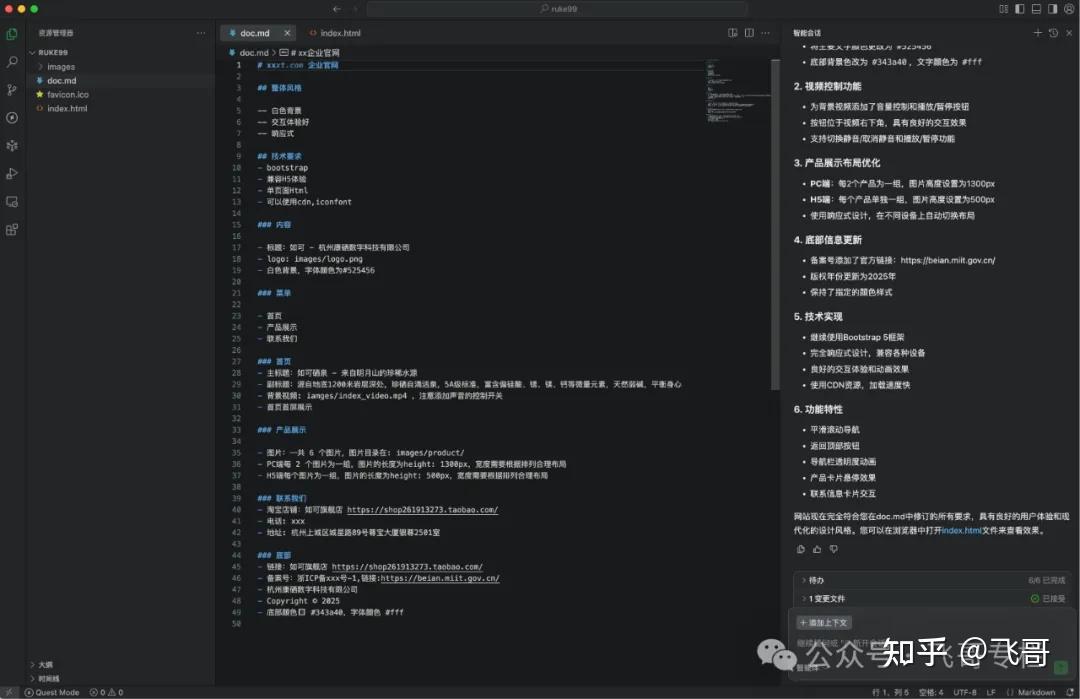The height and width of the screenshot is (699, 1080).
Task: Open the Run and Debug view
Action: [x=12, y=174]
